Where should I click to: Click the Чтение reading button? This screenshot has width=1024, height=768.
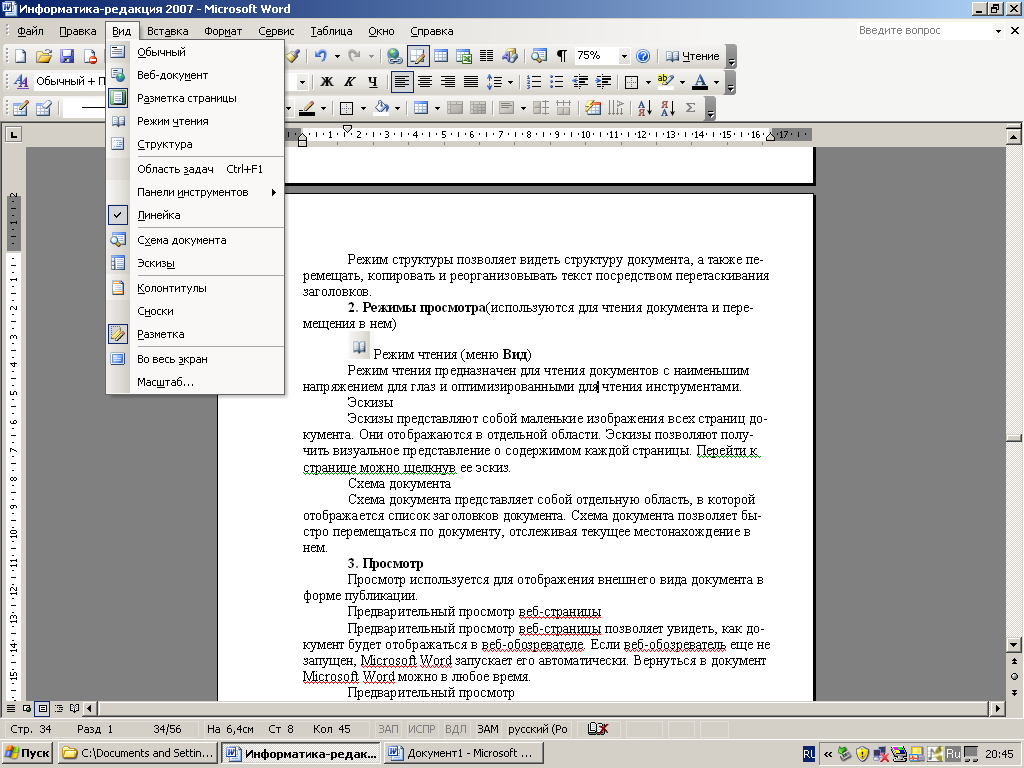click(x=692, y=56)
